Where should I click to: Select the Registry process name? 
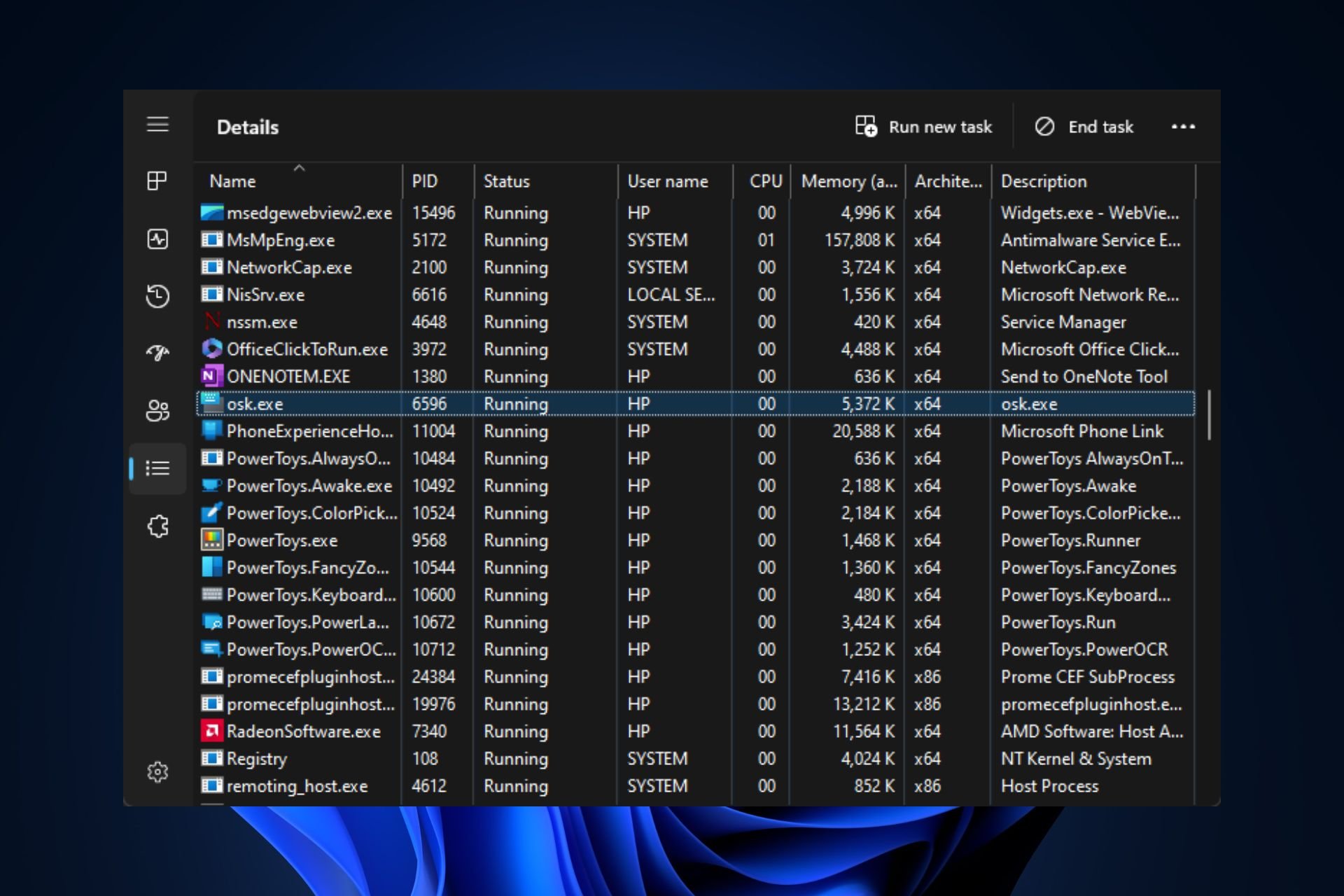257,759
